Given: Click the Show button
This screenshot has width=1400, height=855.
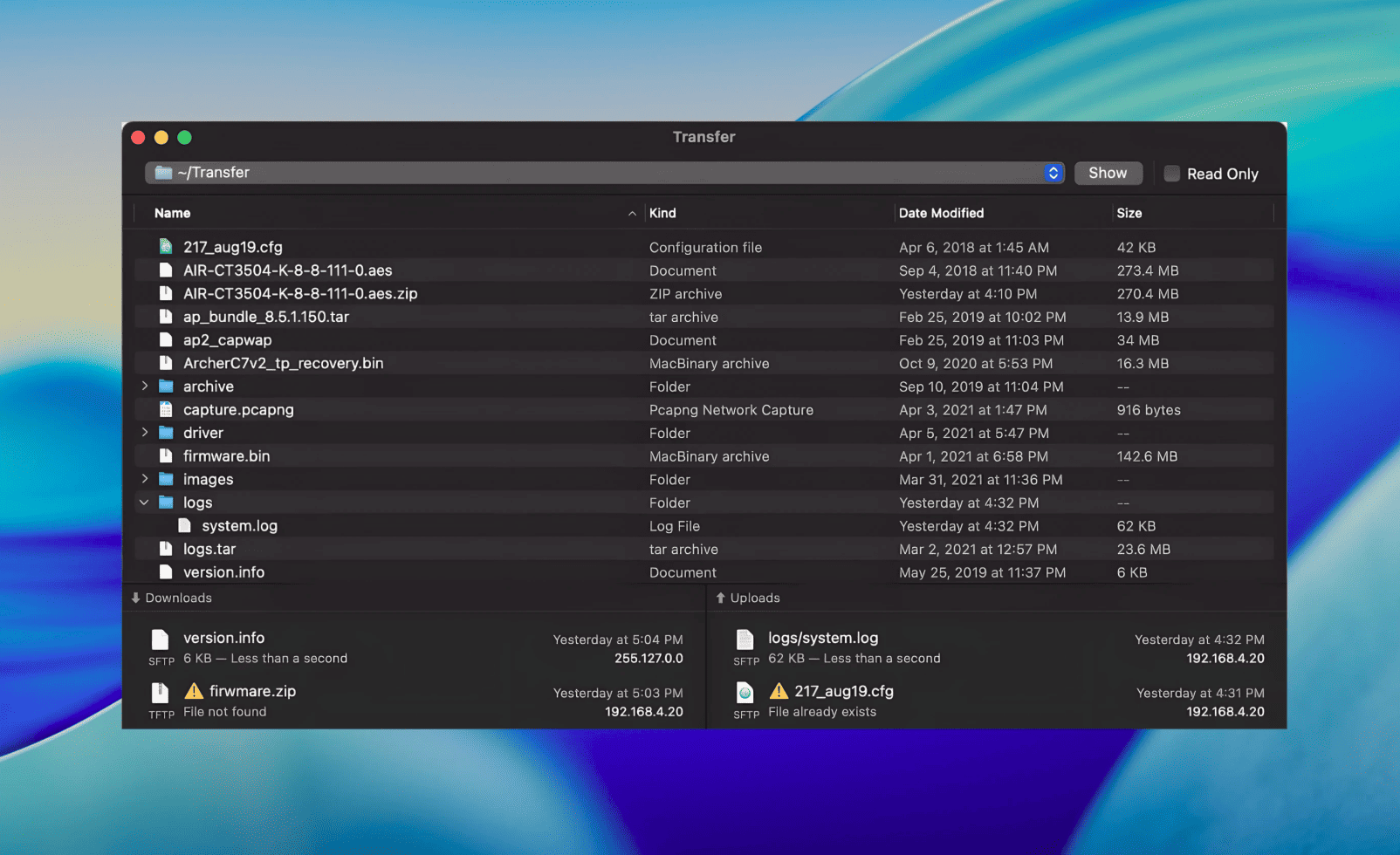Looking at the screenshot, I should tap(1108, 173).
